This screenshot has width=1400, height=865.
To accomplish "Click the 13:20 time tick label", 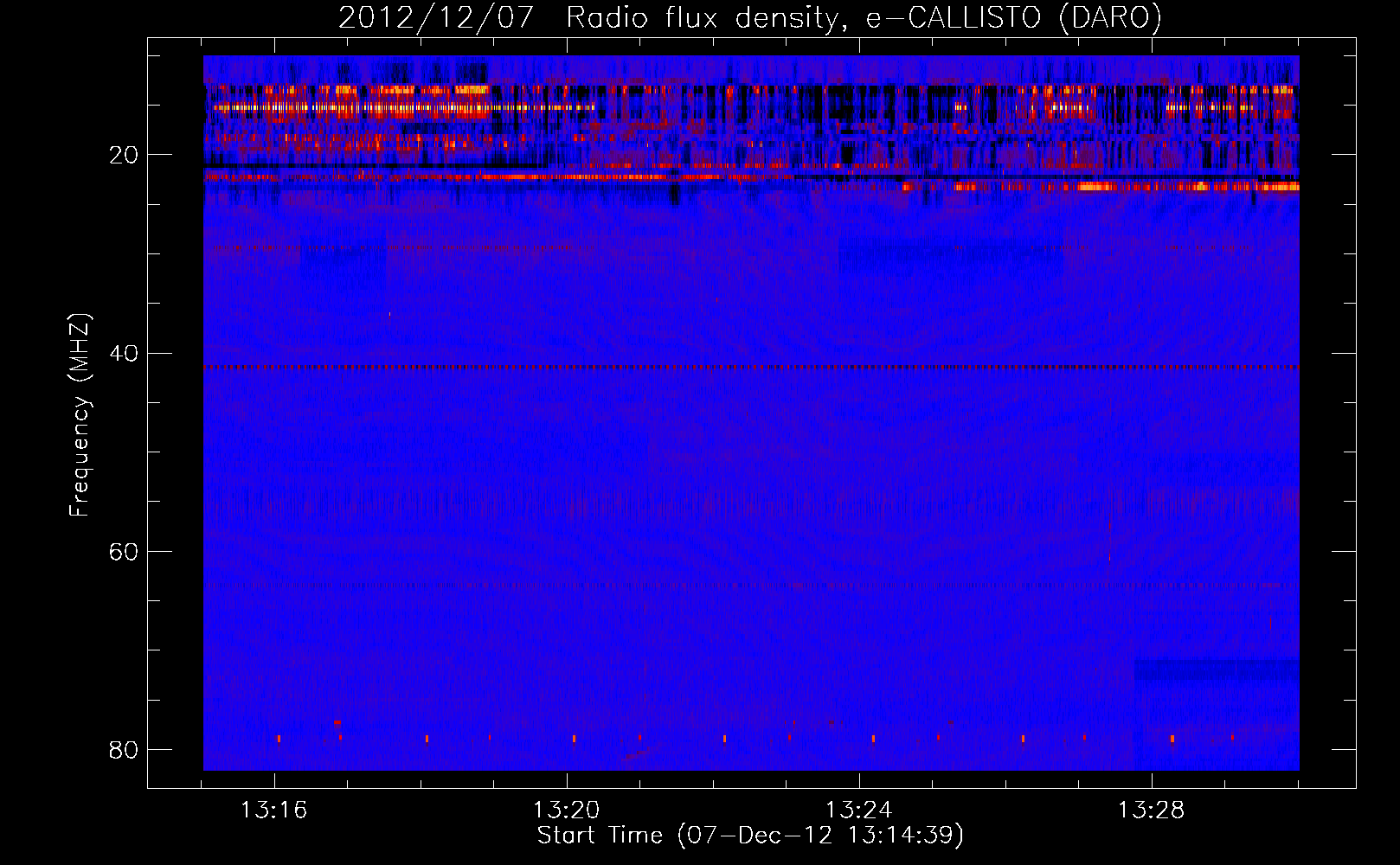I will click(566, 811).
